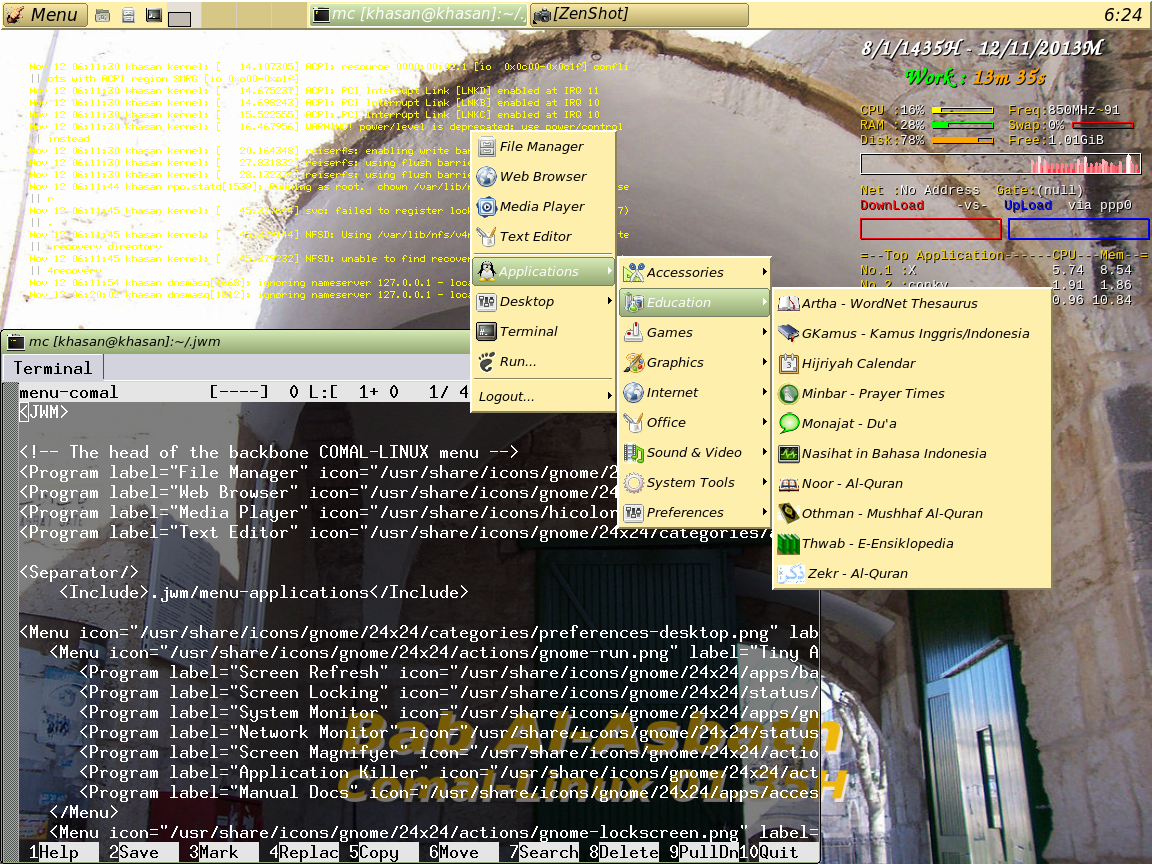Switch to ZenShot in the taskbar

(638, 15)
